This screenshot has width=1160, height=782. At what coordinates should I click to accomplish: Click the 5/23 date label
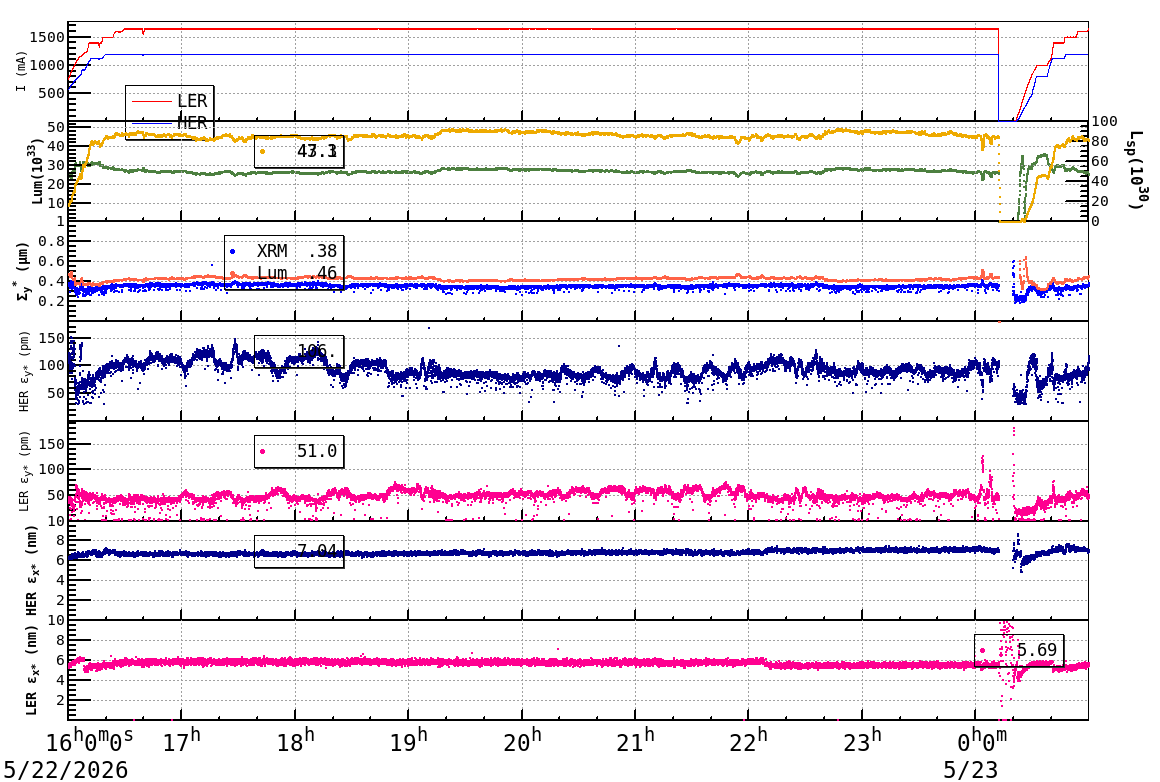970,770
